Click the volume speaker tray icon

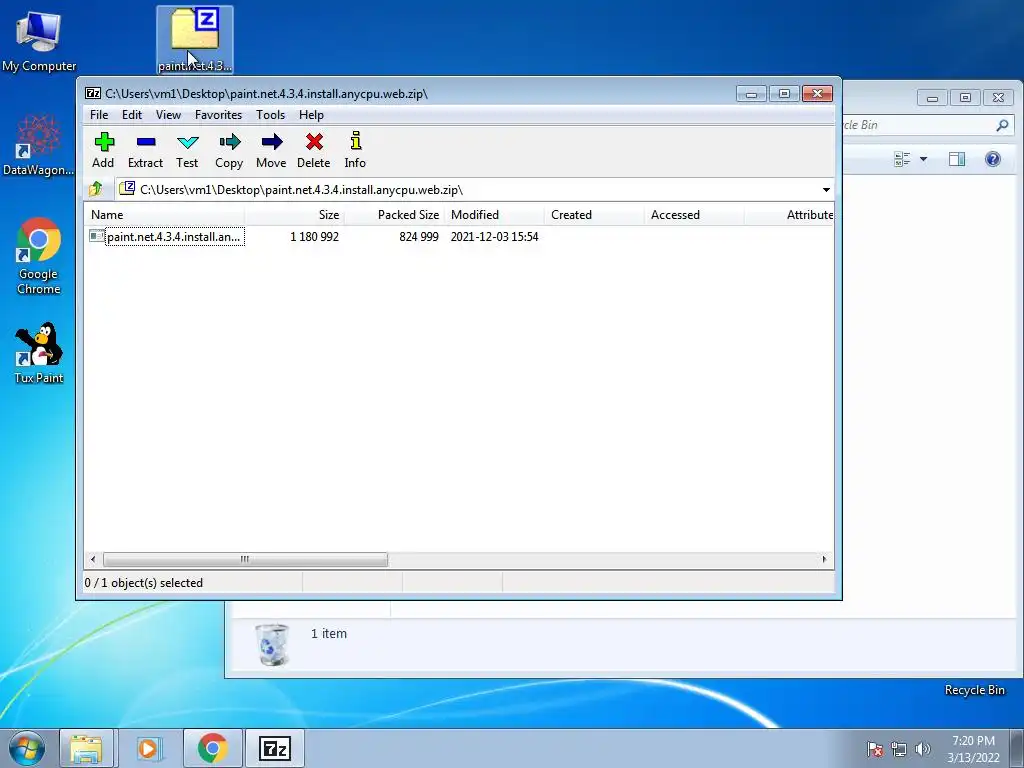click(923, 749)
